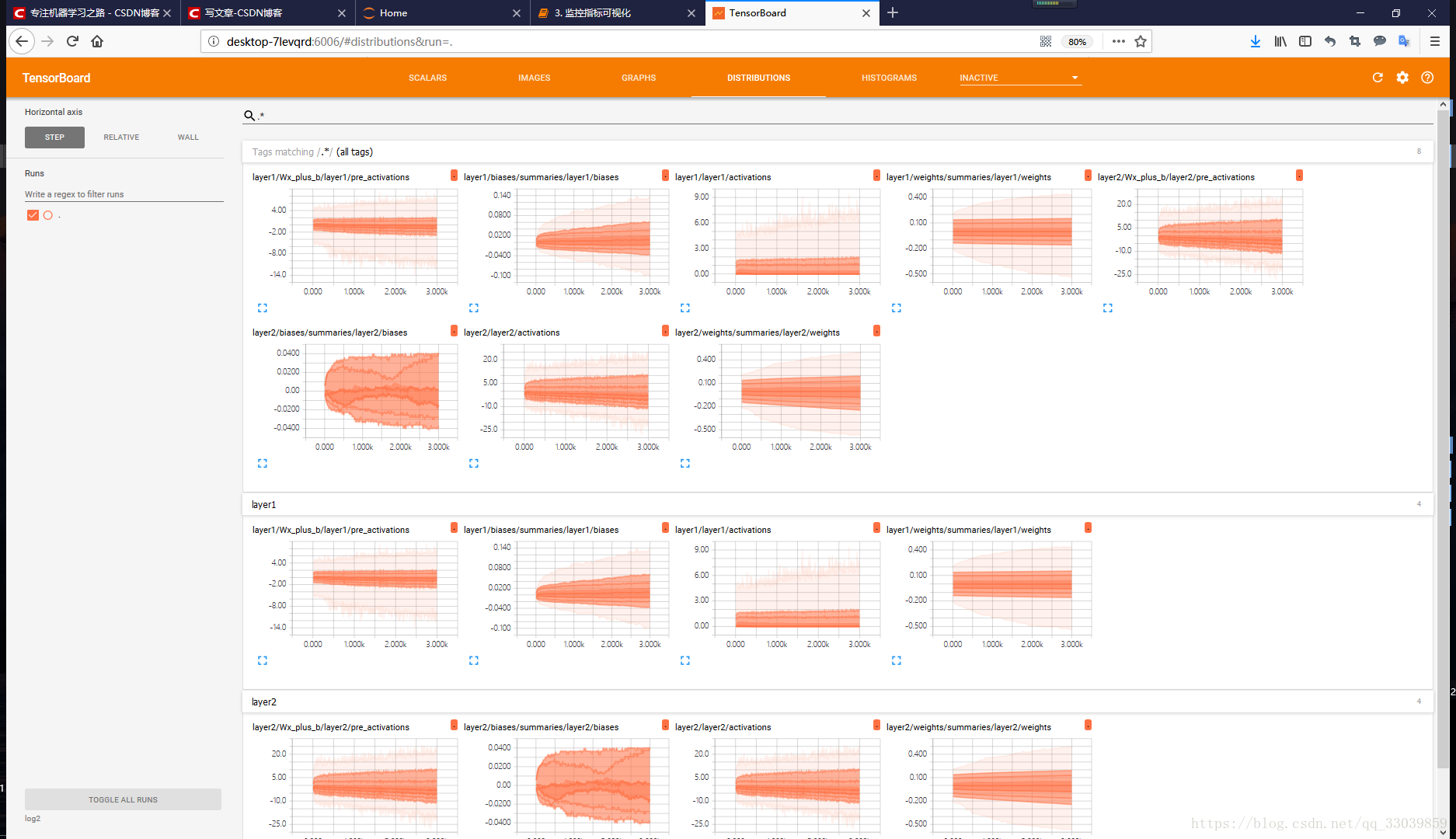Expand pre_activations chart in the layer1 section
This screenshot has width=1456, height=839.
263,661
